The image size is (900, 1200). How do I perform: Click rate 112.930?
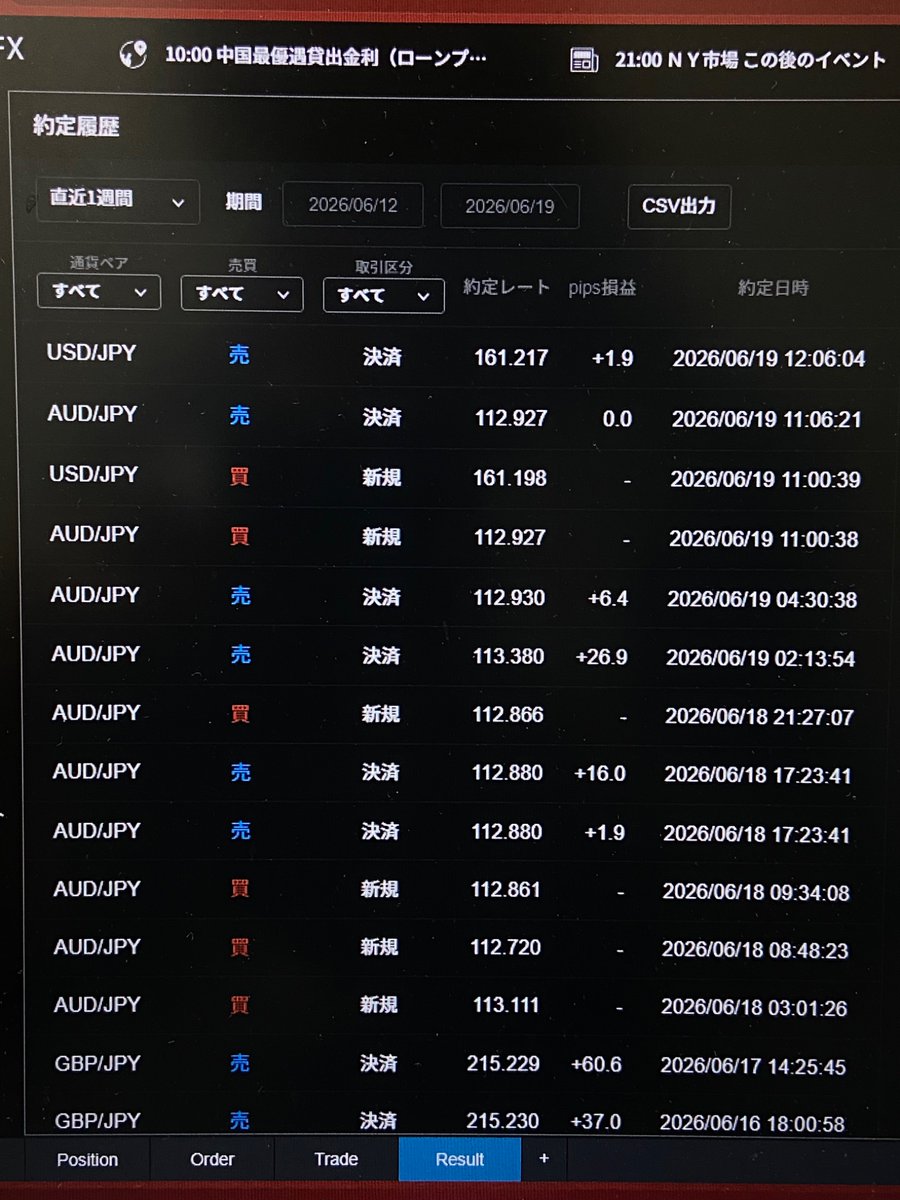point(509,598)
